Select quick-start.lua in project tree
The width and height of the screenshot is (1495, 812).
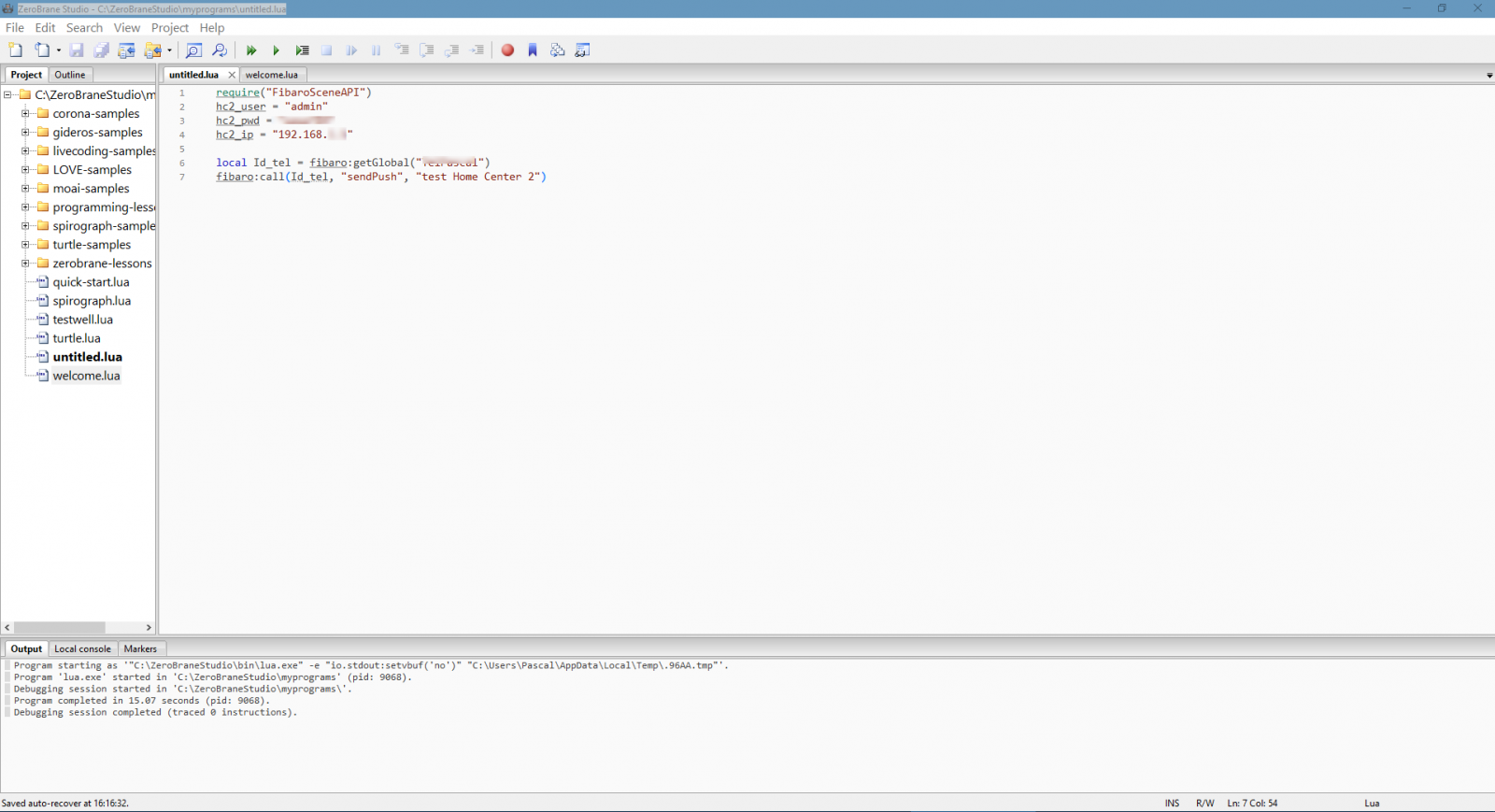click(91, 281)
